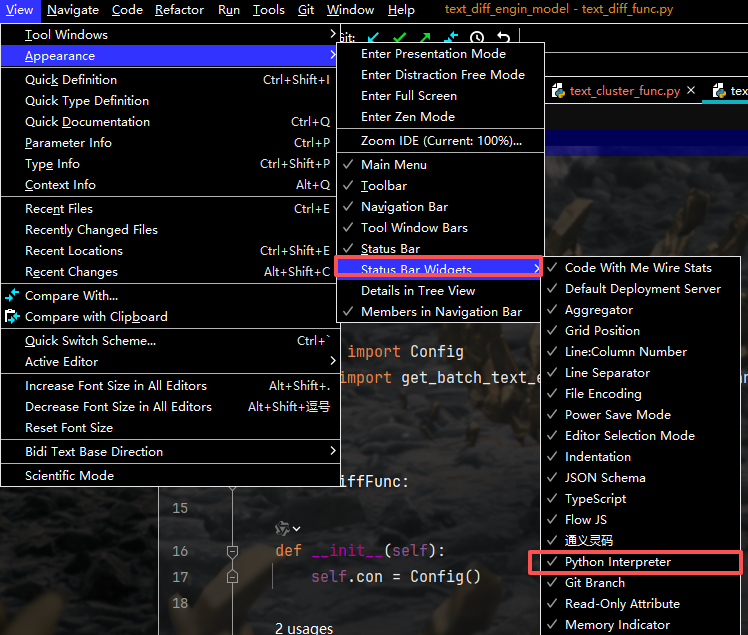Toggle the Code With Me Wire Stats widget

click(x=641, y=268)
